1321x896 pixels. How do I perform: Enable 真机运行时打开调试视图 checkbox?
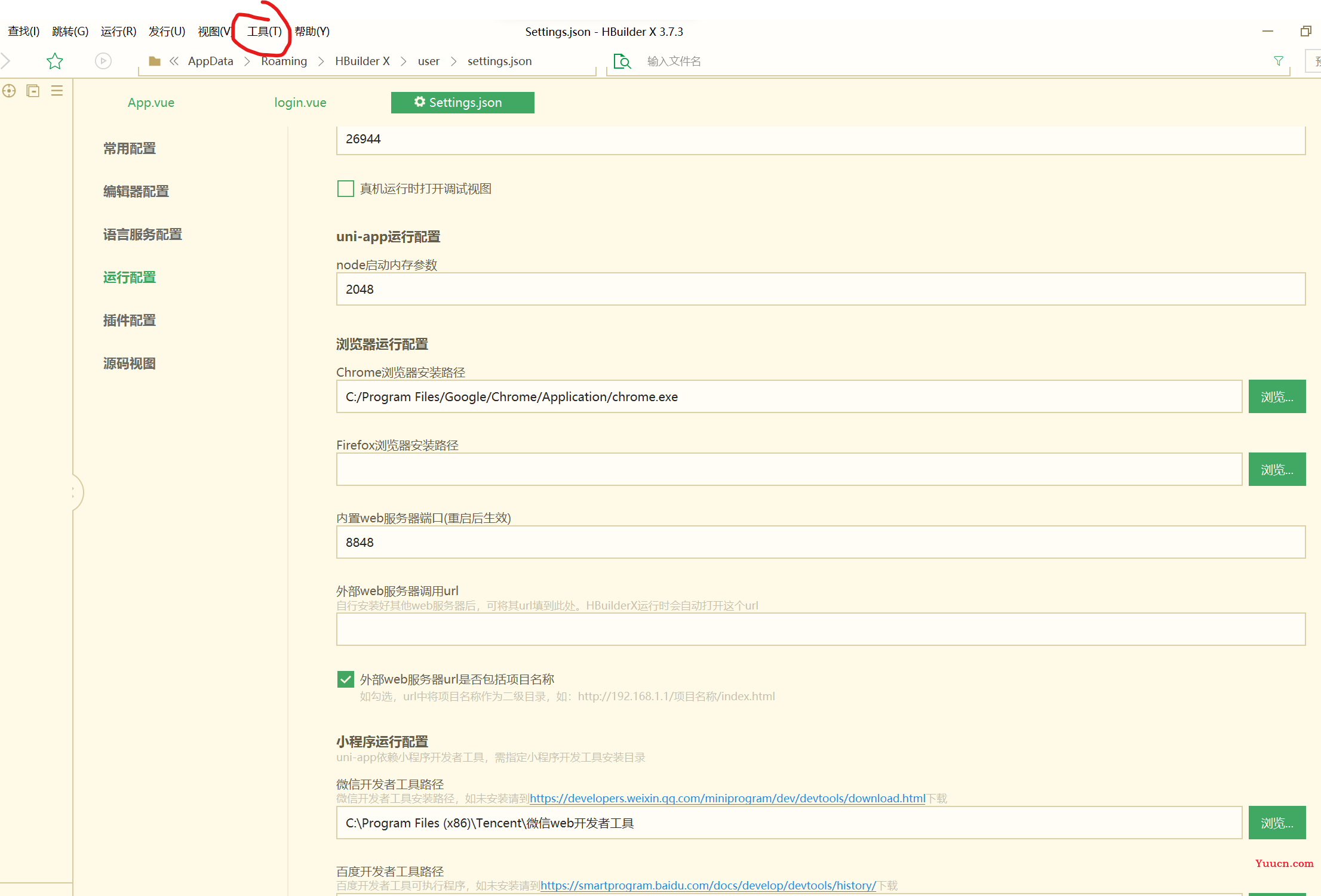pyautogui.click(x=346, y=189)
